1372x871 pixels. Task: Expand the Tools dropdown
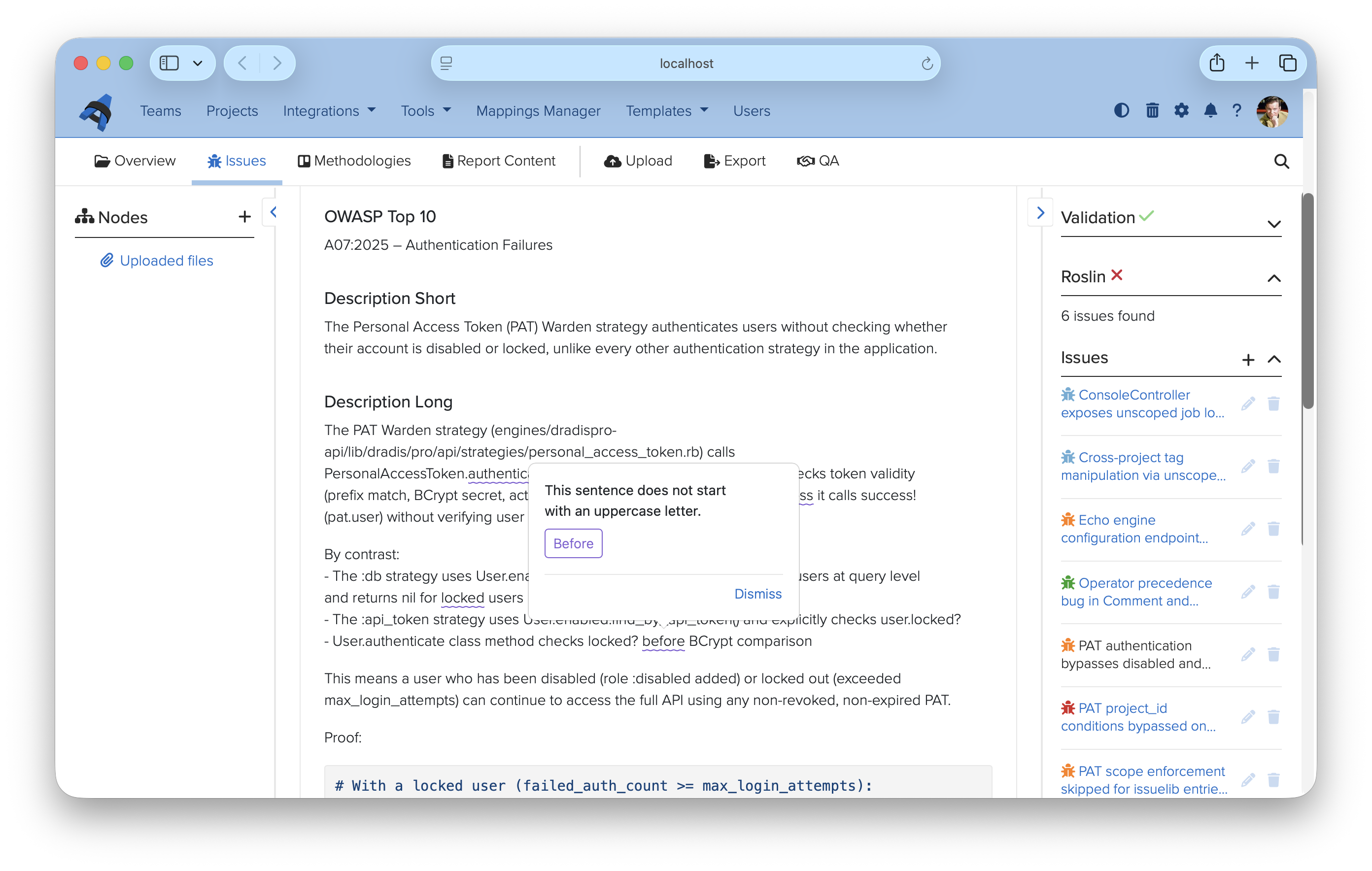(426, 110)
